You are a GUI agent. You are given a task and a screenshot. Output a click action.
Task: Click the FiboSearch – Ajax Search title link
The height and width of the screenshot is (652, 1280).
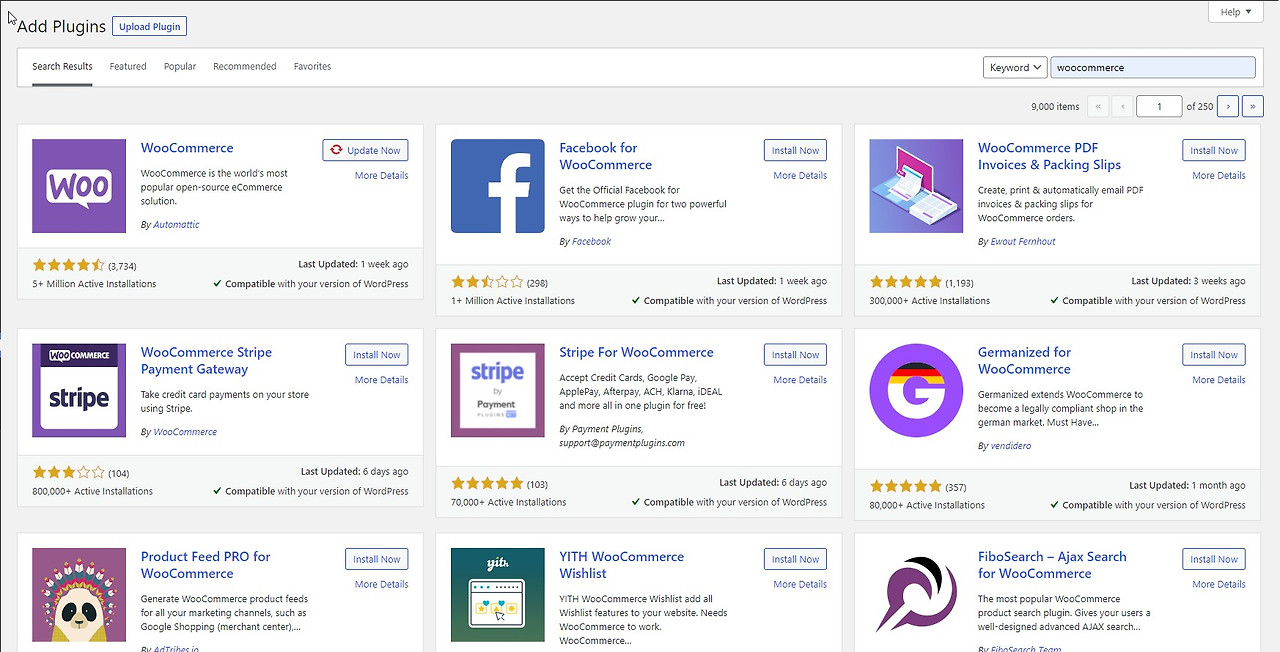tap(1052, 565)
